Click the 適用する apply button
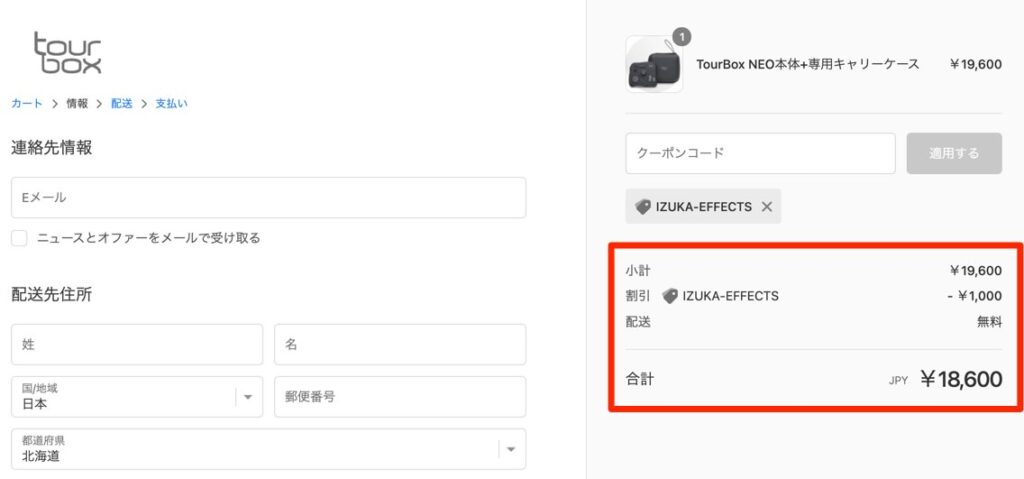Screen dimensions: 1024x479 click(x=954, y=154)
